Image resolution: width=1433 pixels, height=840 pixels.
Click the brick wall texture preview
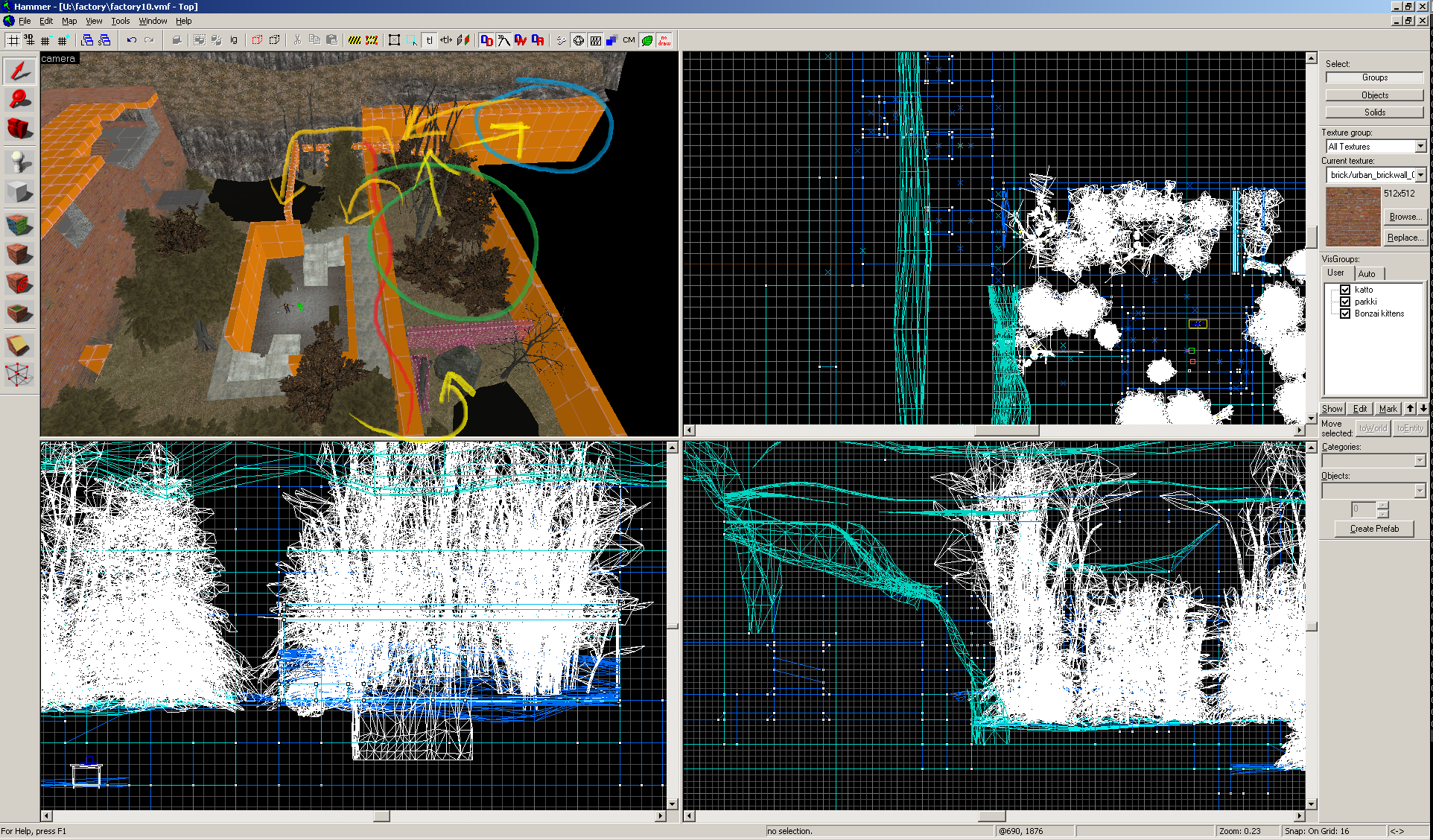(1353, 217)
